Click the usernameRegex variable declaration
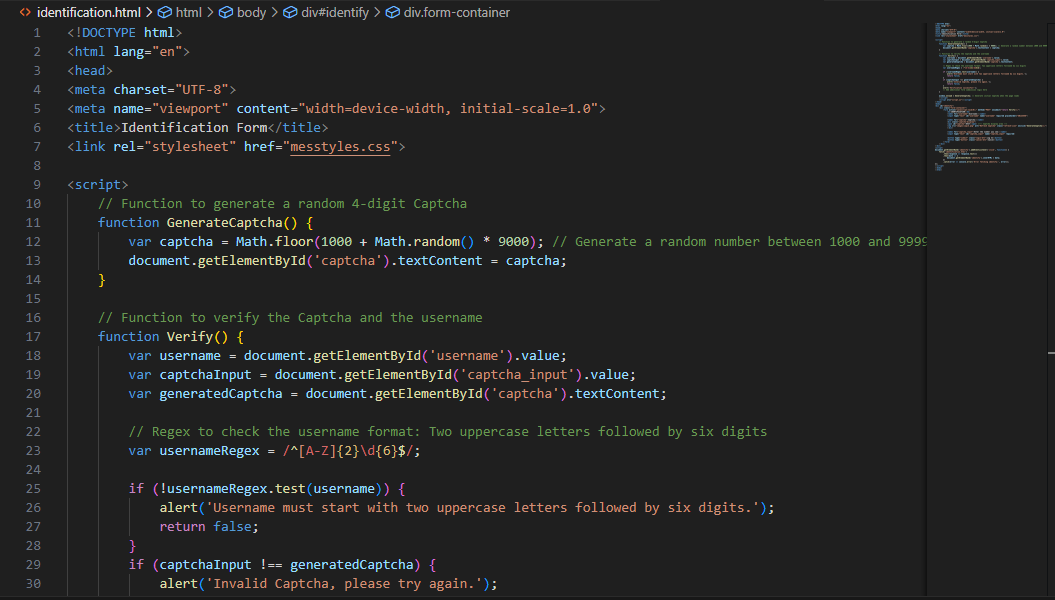 click(x=209, y=451)
